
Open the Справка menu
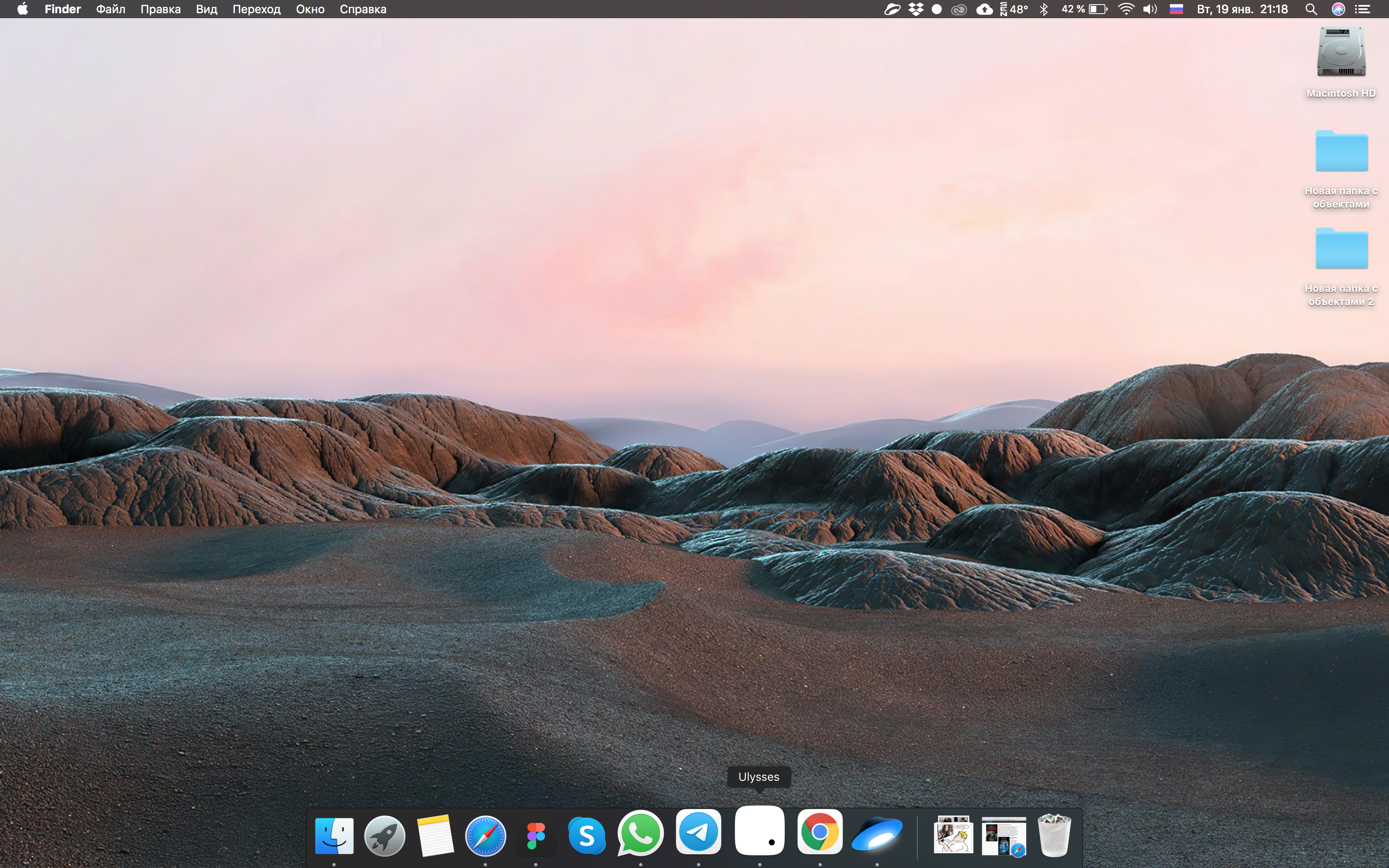click(x=363, y=9)
